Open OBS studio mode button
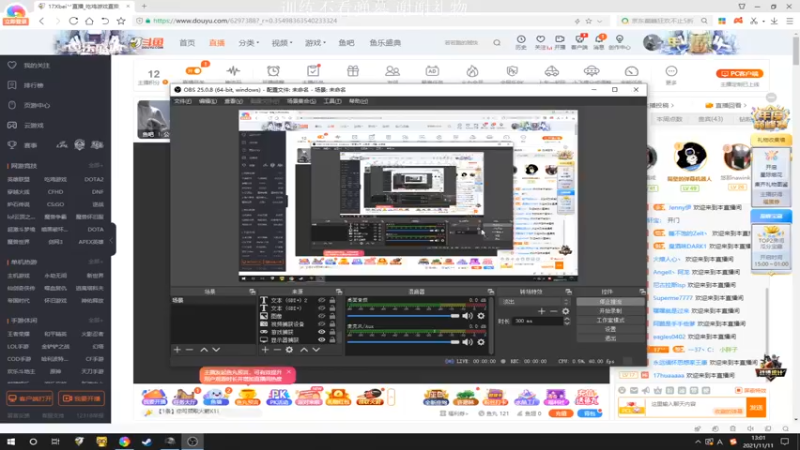 tap(610, 320)
